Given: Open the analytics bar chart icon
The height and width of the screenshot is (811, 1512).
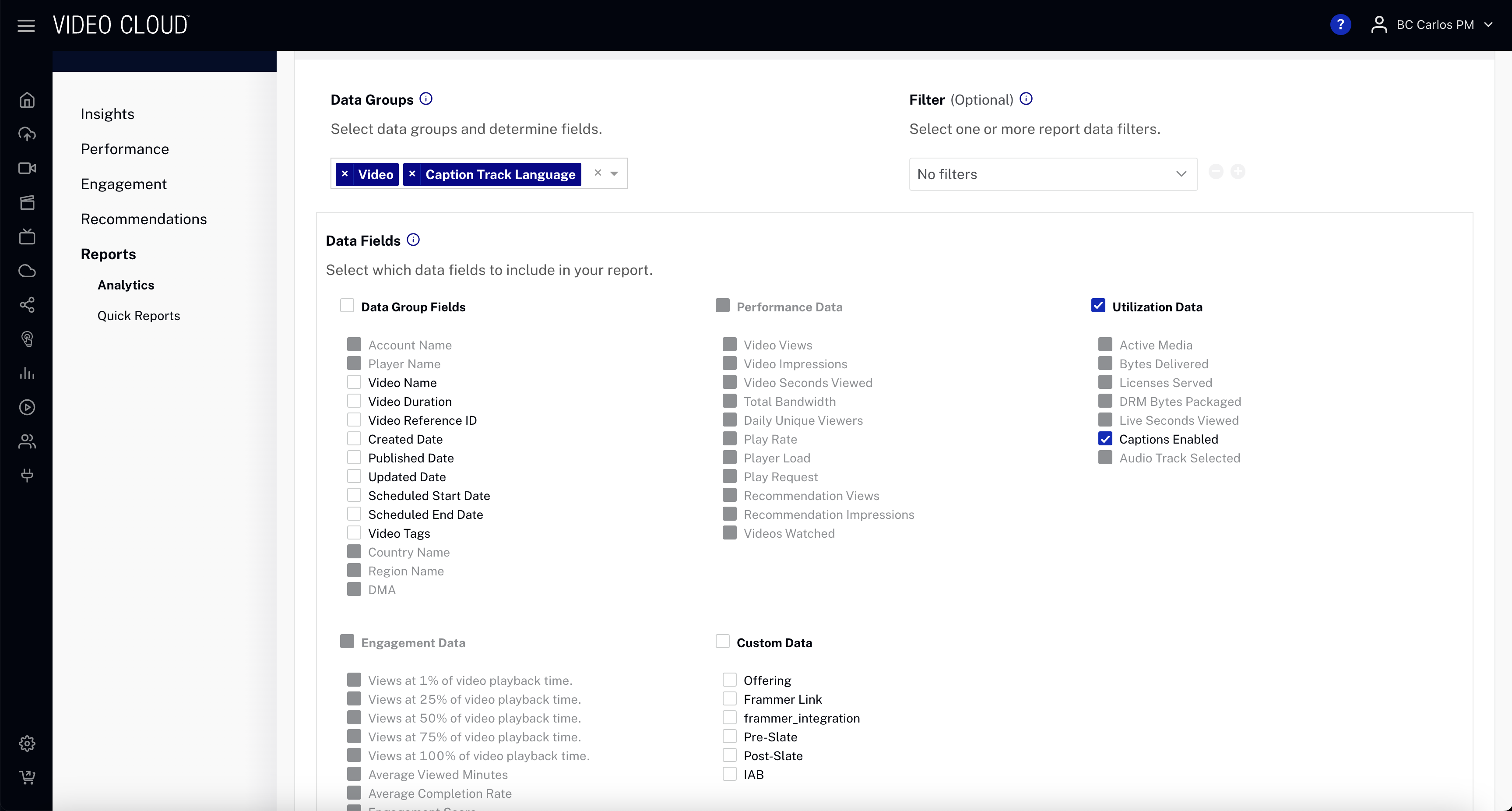Looking at the screenshot, I should [x=27, y=374].
